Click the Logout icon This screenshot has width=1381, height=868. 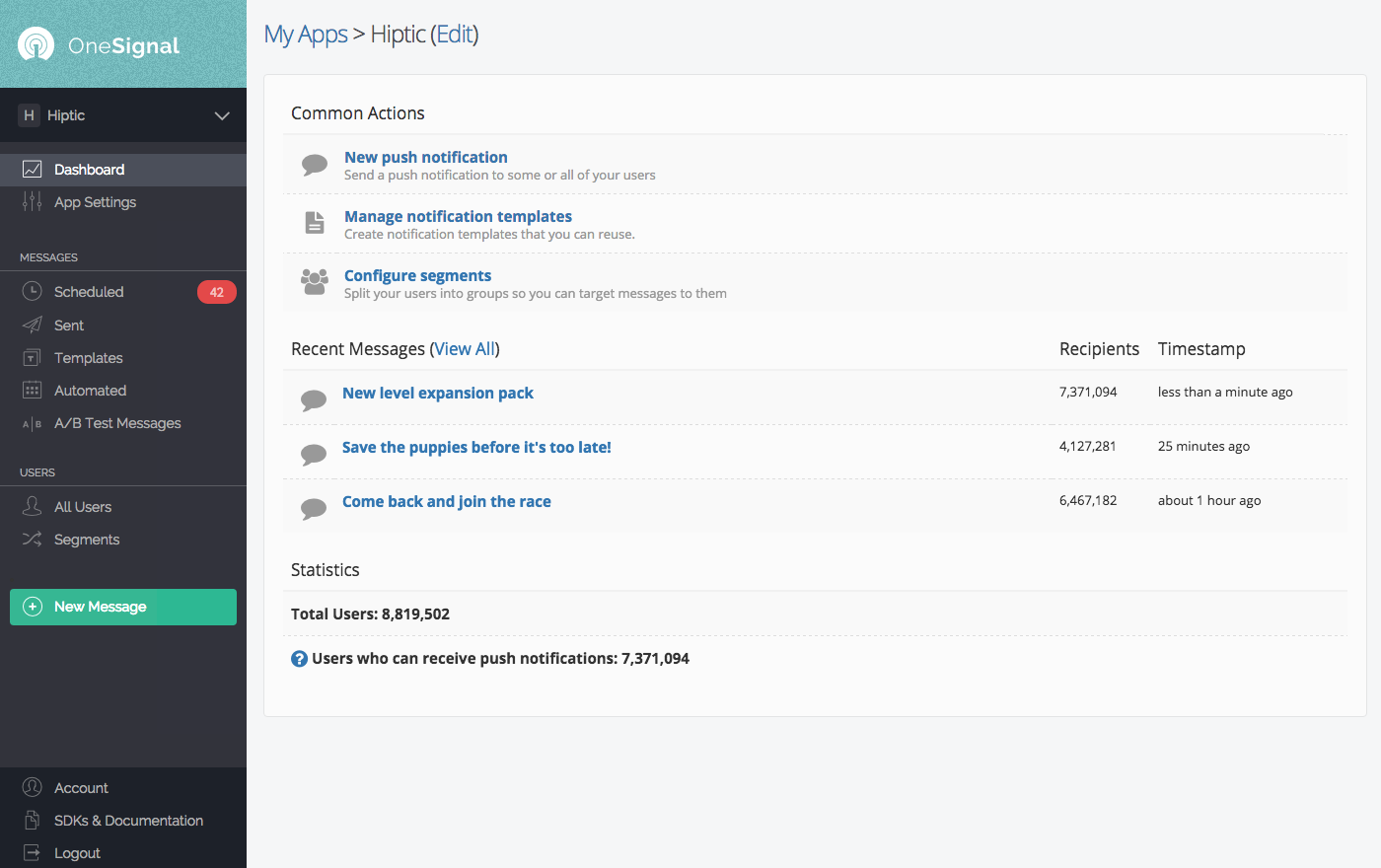[x=33, y=853]
